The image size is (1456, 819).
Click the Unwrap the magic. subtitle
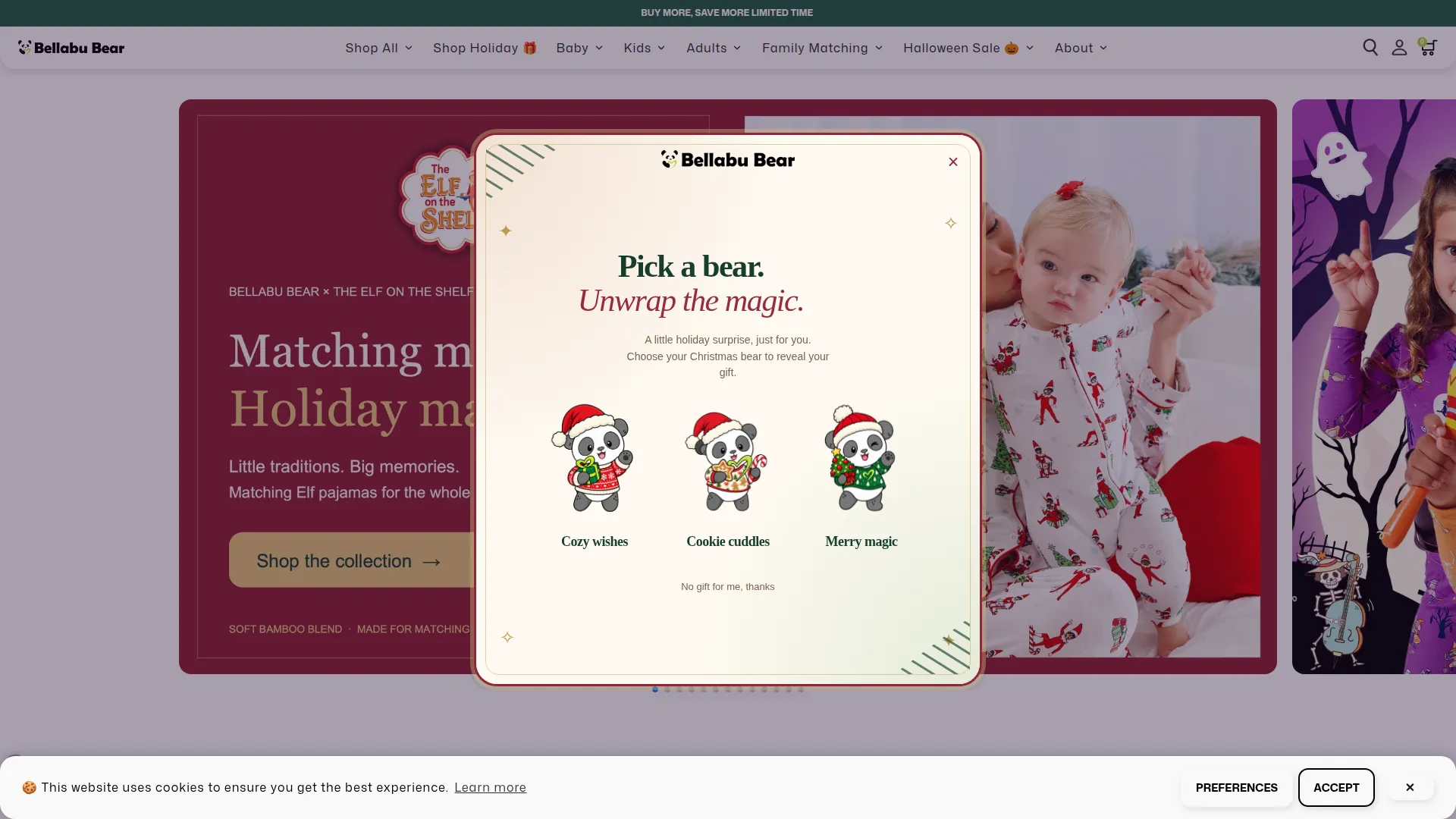pos(691,301)
